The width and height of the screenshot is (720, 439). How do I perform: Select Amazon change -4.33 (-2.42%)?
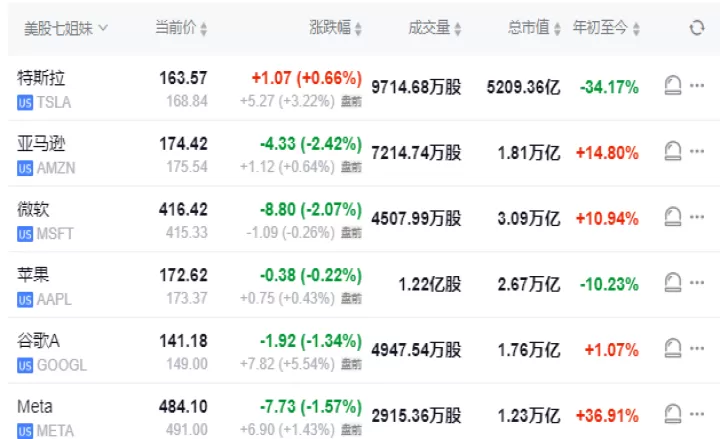311,143
